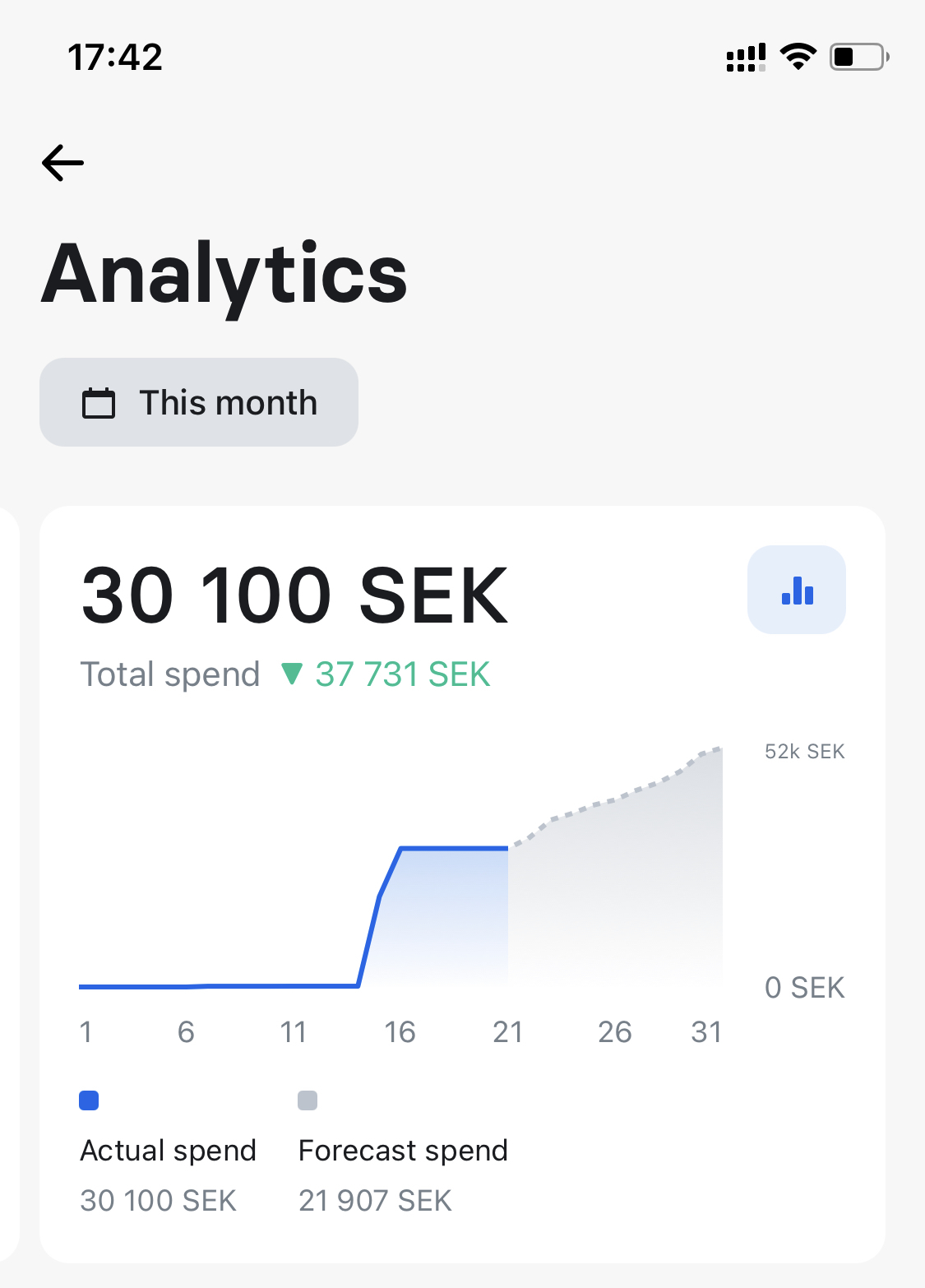The image size is (925, 1288).
Task: Switch to bar chart view icon
Action: point(796,590)
